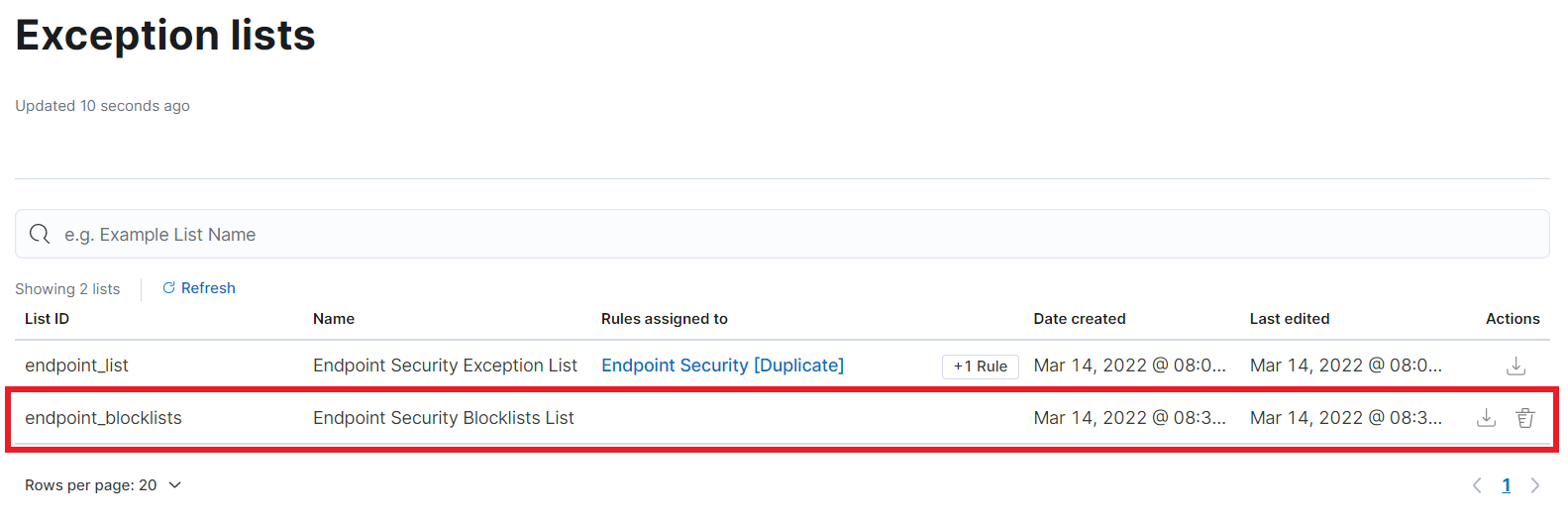Image resolution: width=1568 pixels, height=523 pixels.
Task: Click endpoint_list date created value
Action: click(1130, 366)
